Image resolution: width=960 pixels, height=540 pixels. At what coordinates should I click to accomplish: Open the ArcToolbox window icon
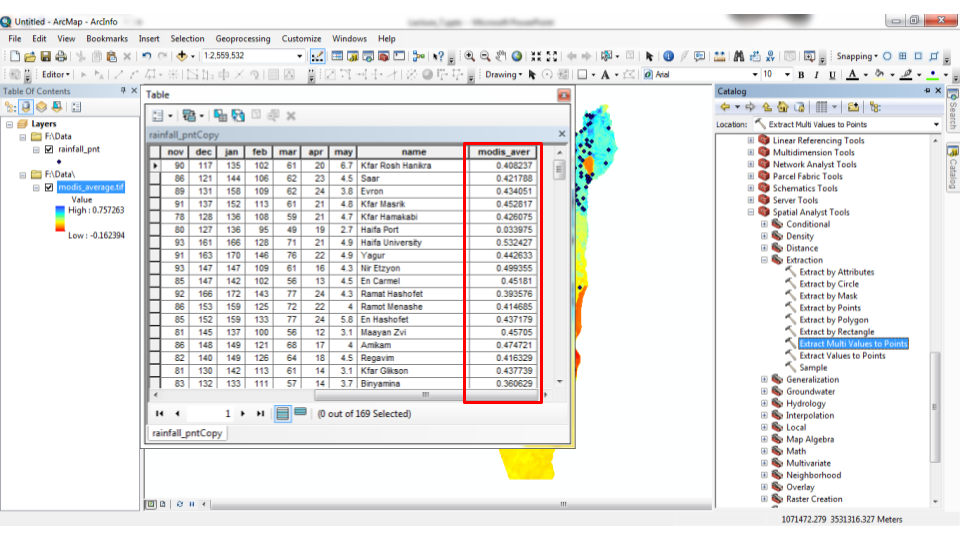(383, 56)
